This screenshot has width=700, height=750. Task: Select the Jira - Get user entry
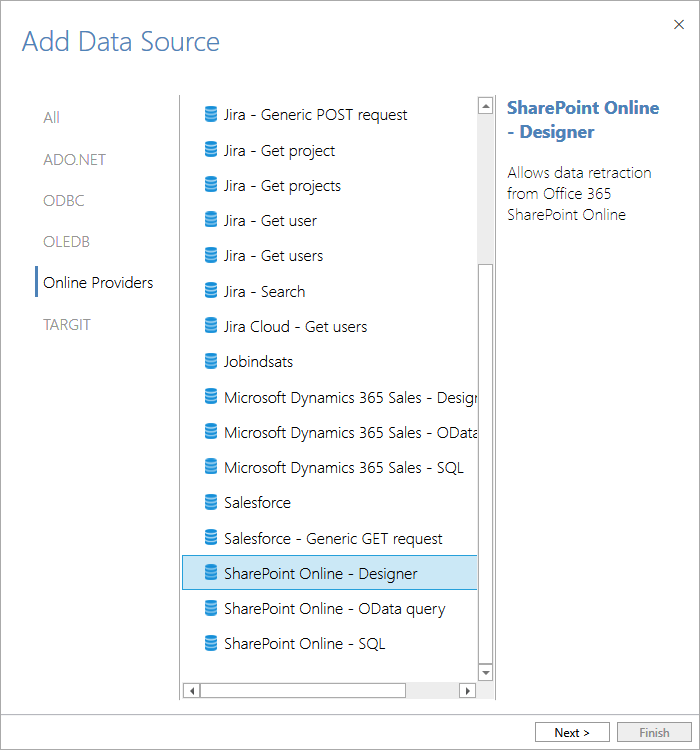click(x=329, y=221)
